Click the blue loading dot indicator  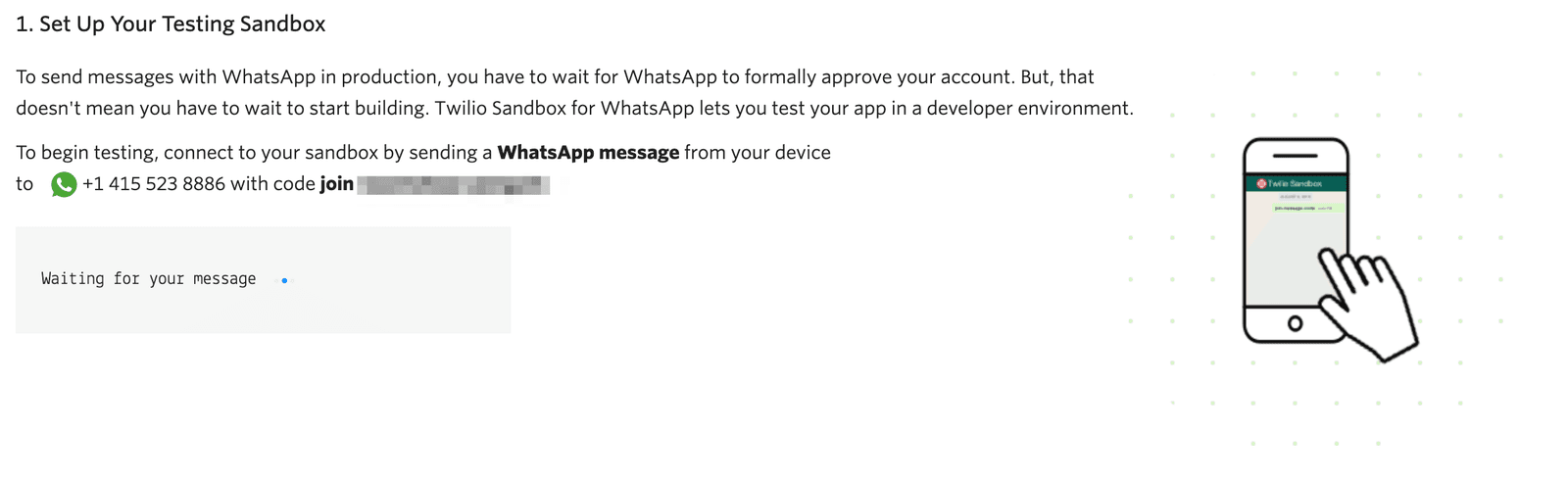point(284,280)
